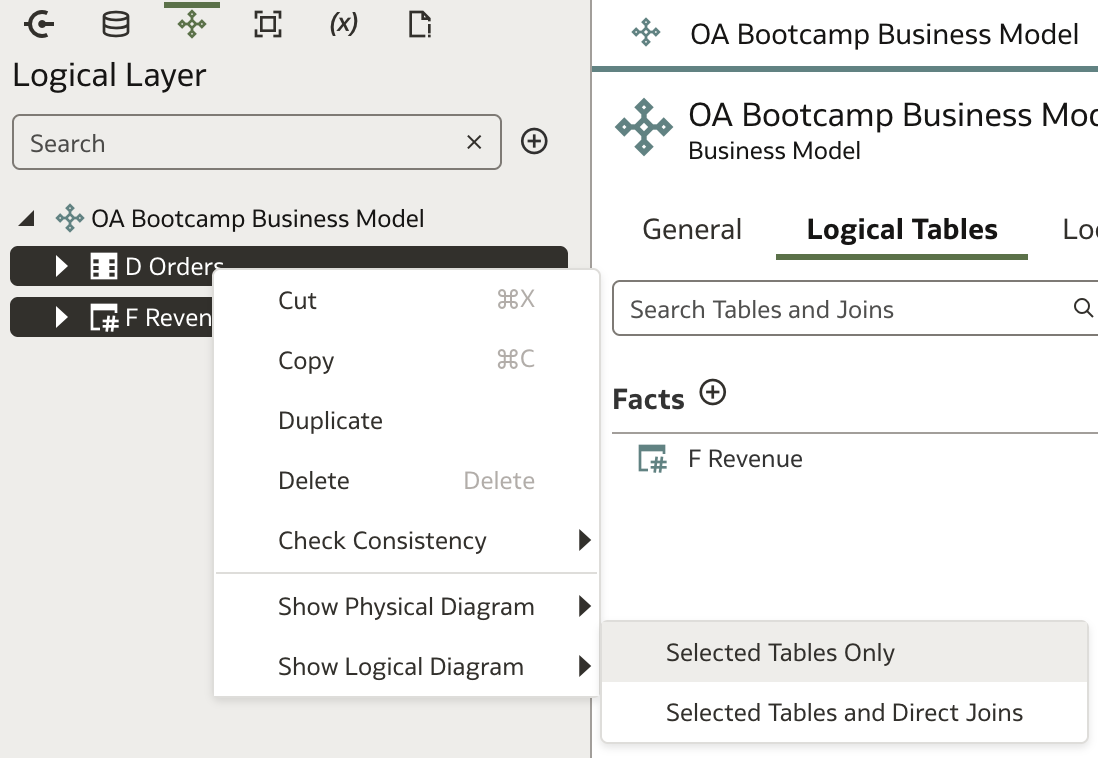Click the magnifier icon in Search Tables
The width and height of the screenshot is (1098, 758).
click(x=1083, y=308)
